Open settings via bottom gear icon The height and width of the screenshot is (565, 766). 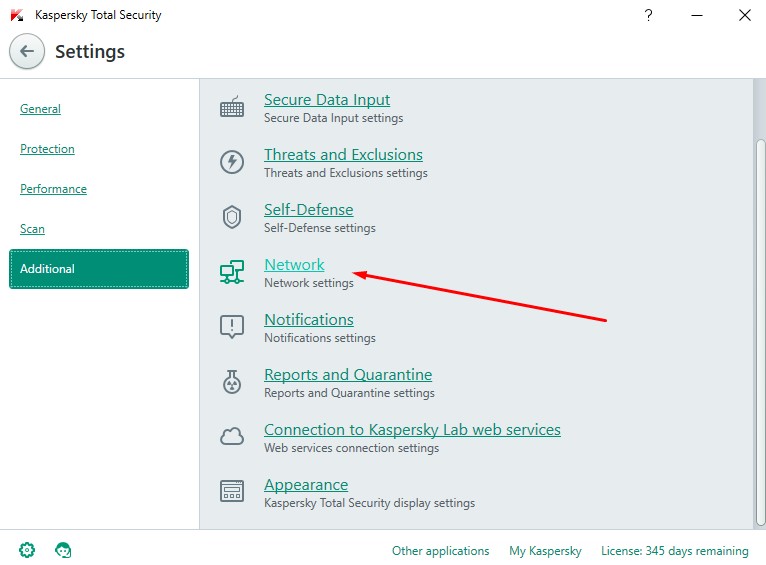(x=27, y=550)
